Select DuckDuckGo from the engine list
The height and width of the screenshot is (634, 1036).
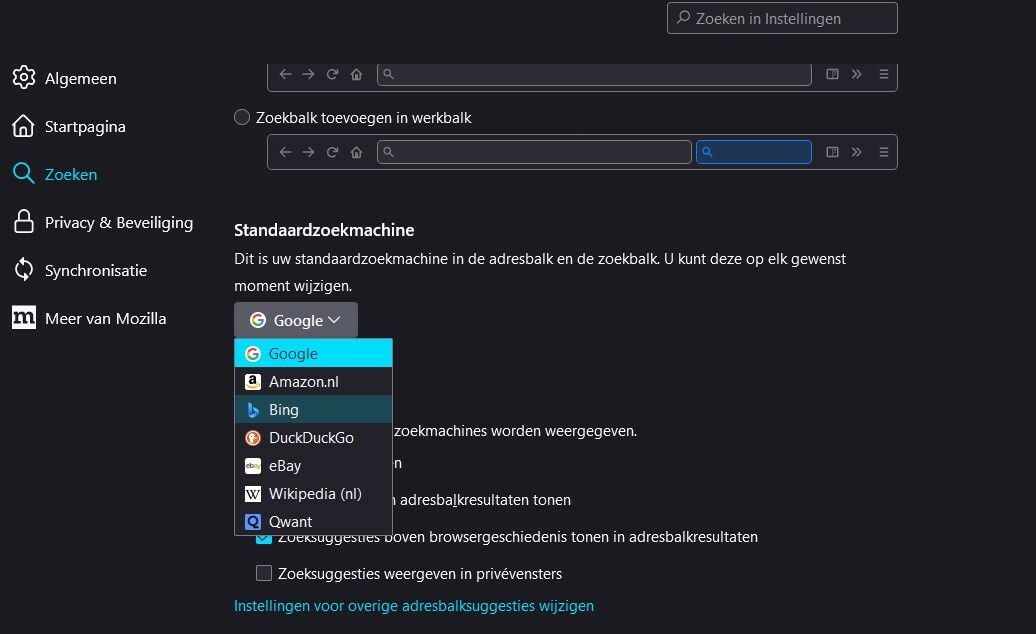click(313, 438)
